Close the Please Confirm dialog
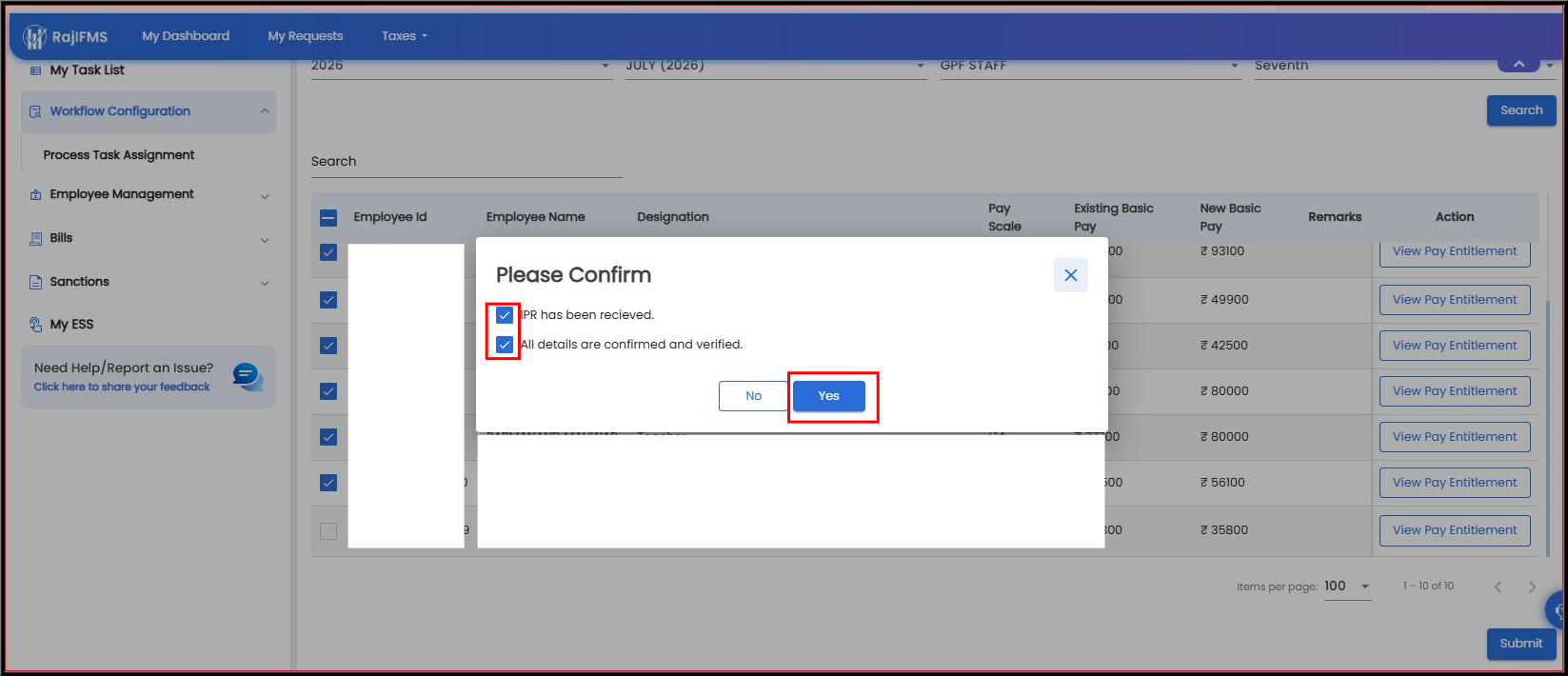Screen dimensions: 1568x676 coord(1071,275)
